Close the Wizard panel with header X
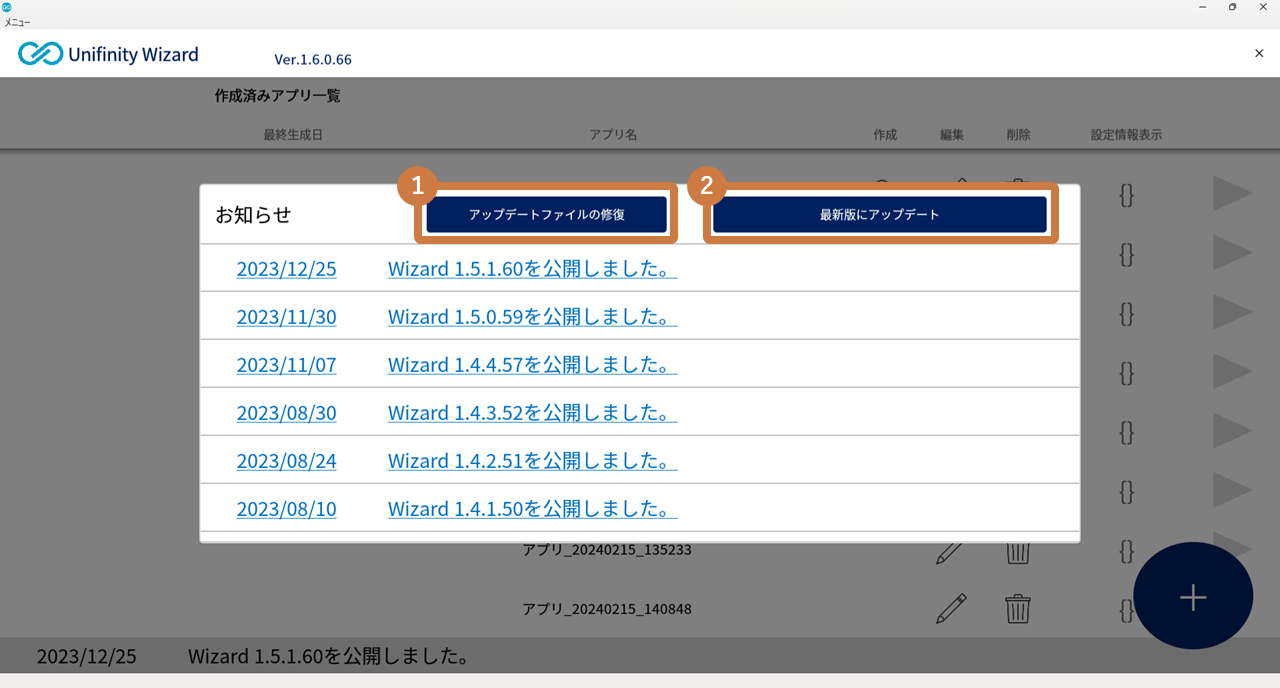This screenshot has width=1280, height=688. (x=1258, y=54)
